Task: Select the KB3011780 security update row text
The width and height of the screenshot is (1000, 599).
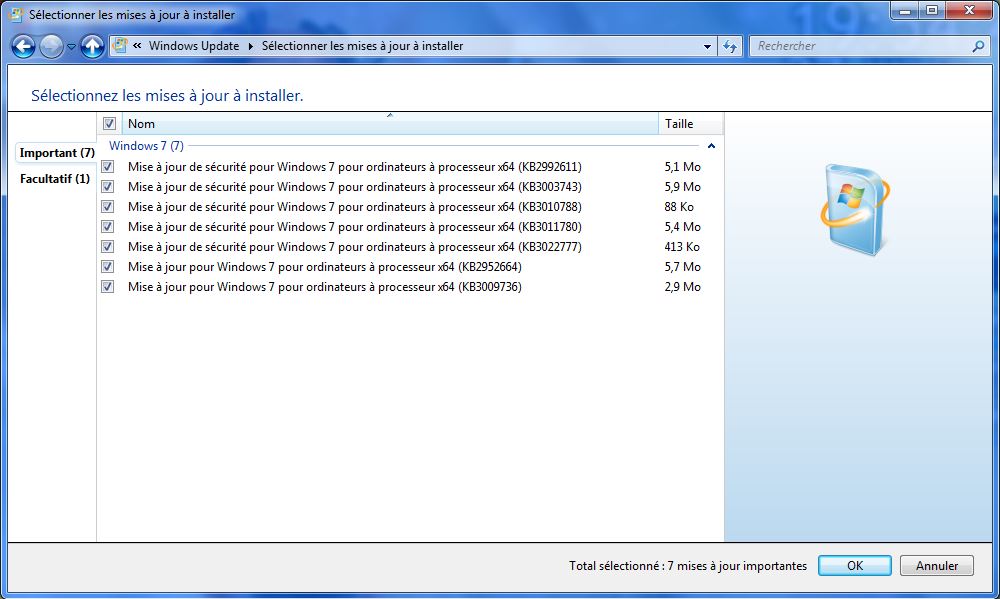Action: [355, 227]
